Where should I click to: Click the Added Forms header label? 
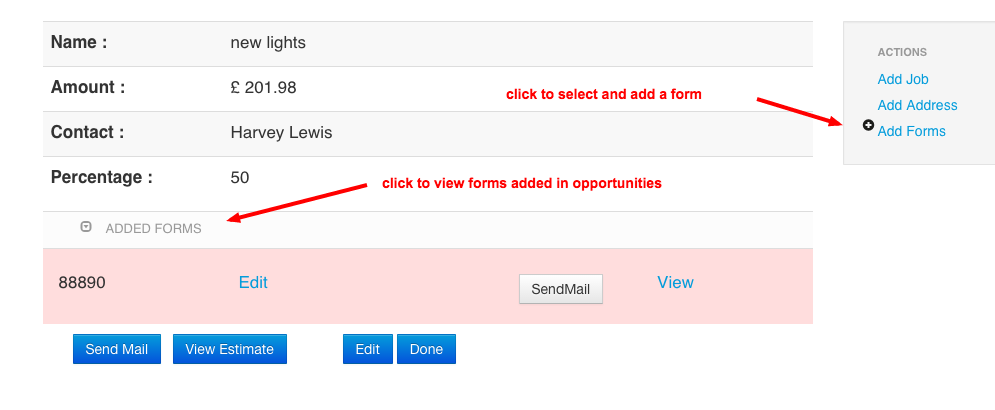(x=153, y=229)
